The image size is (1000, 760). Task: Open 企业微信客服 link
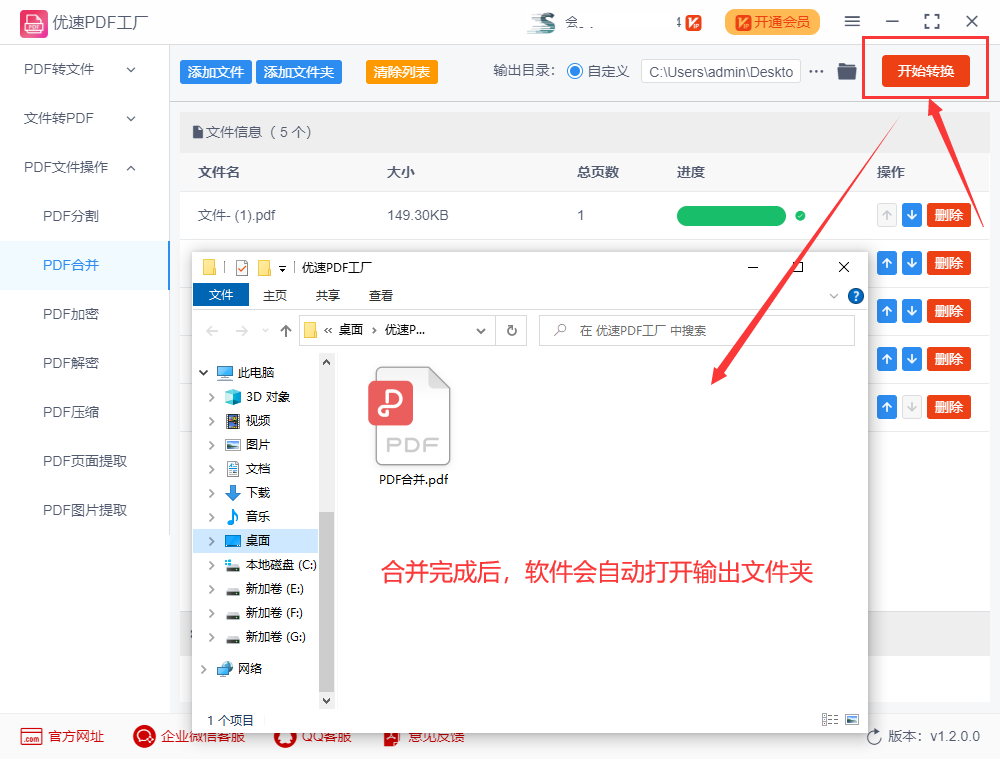[189, 737]
